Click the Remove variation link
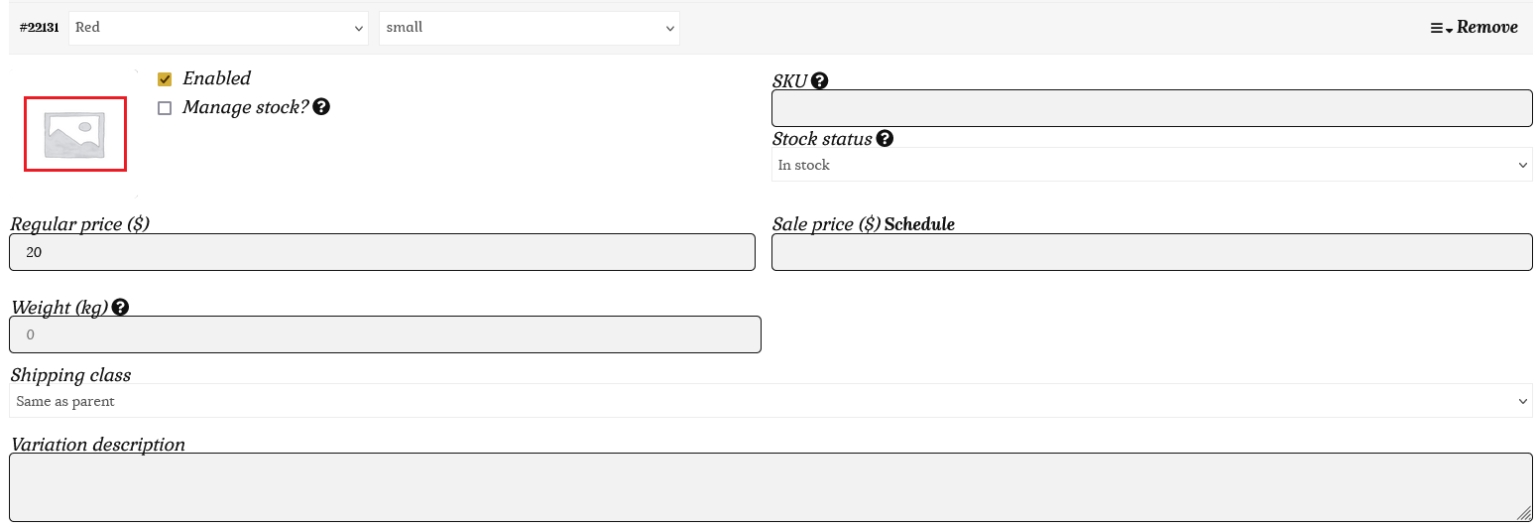This screenshot has height=528, width=1536. click(x=1487, y=28)
